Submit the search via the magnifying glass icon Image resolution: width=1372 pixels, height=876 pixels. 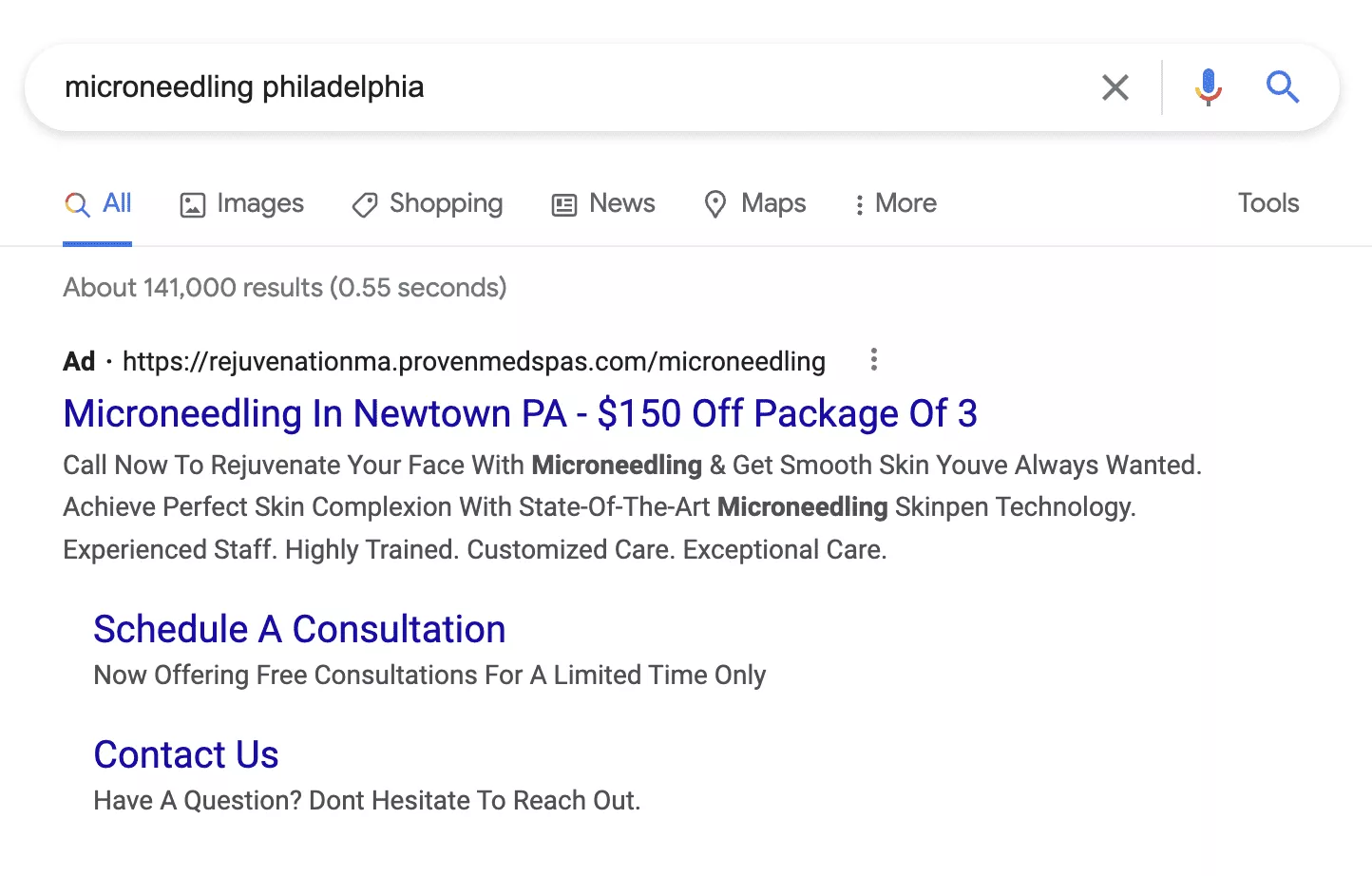point(1283,86)
